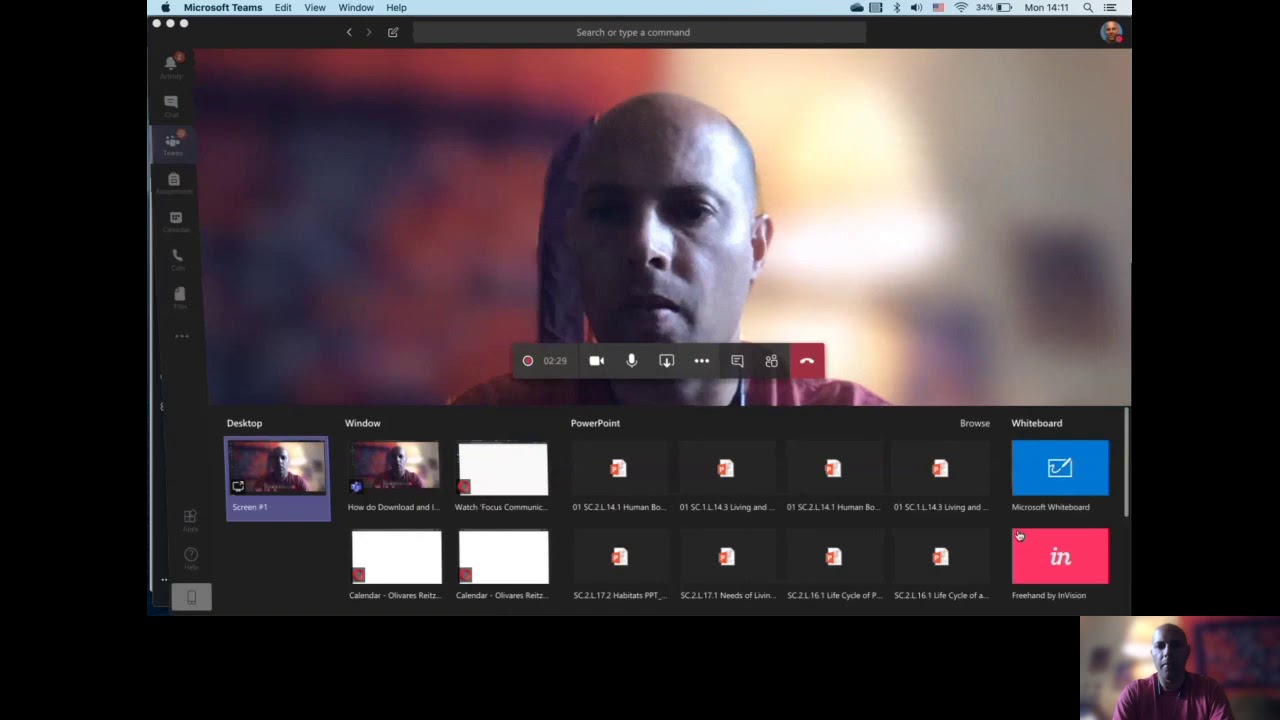Open the Calendar in sidebar
This screenshot has height=720, width=1280.
pyautogui.click(x=176, y=221)
